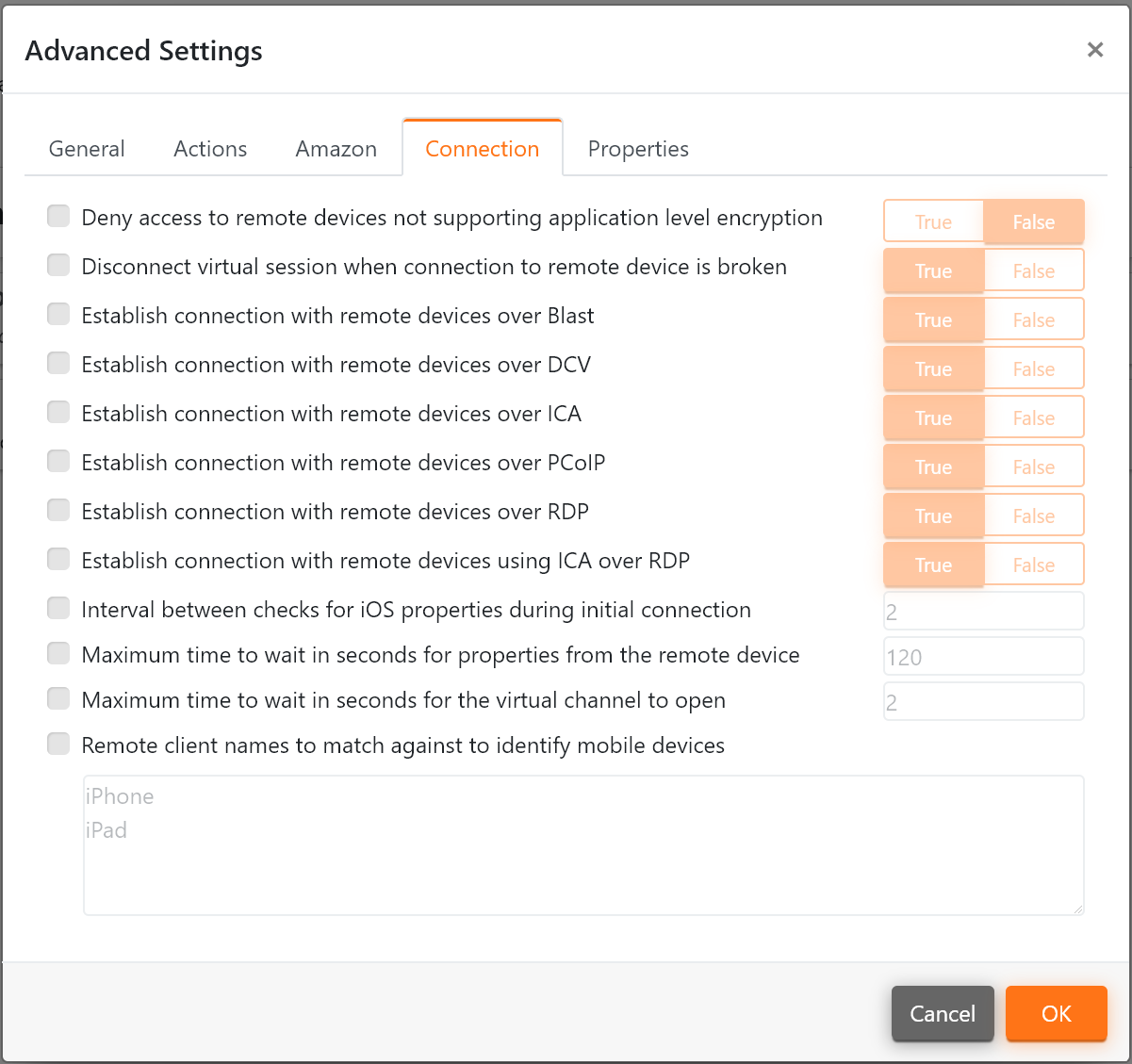Select the Amazon tab

coord(336,148)
